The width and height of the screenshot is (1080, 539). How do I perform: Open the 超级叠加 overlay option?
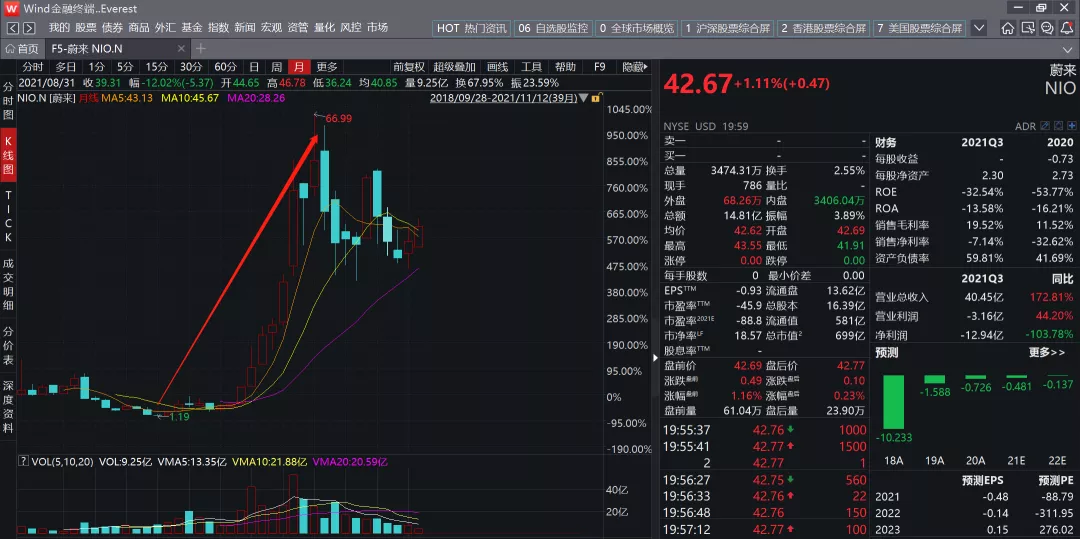tap(455, 67)
